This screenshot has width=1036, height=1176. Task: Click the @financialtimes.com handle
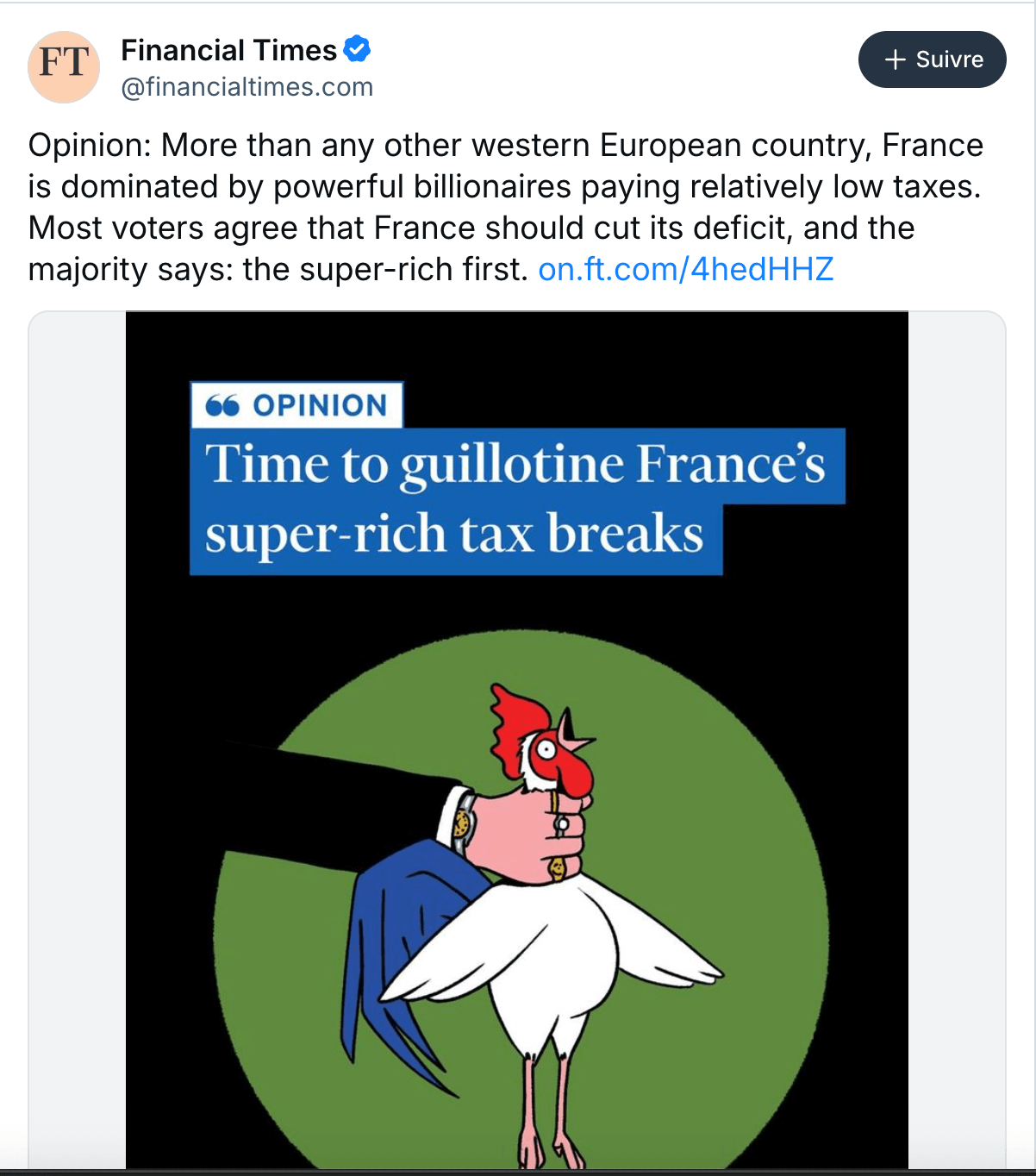point(247,87)
